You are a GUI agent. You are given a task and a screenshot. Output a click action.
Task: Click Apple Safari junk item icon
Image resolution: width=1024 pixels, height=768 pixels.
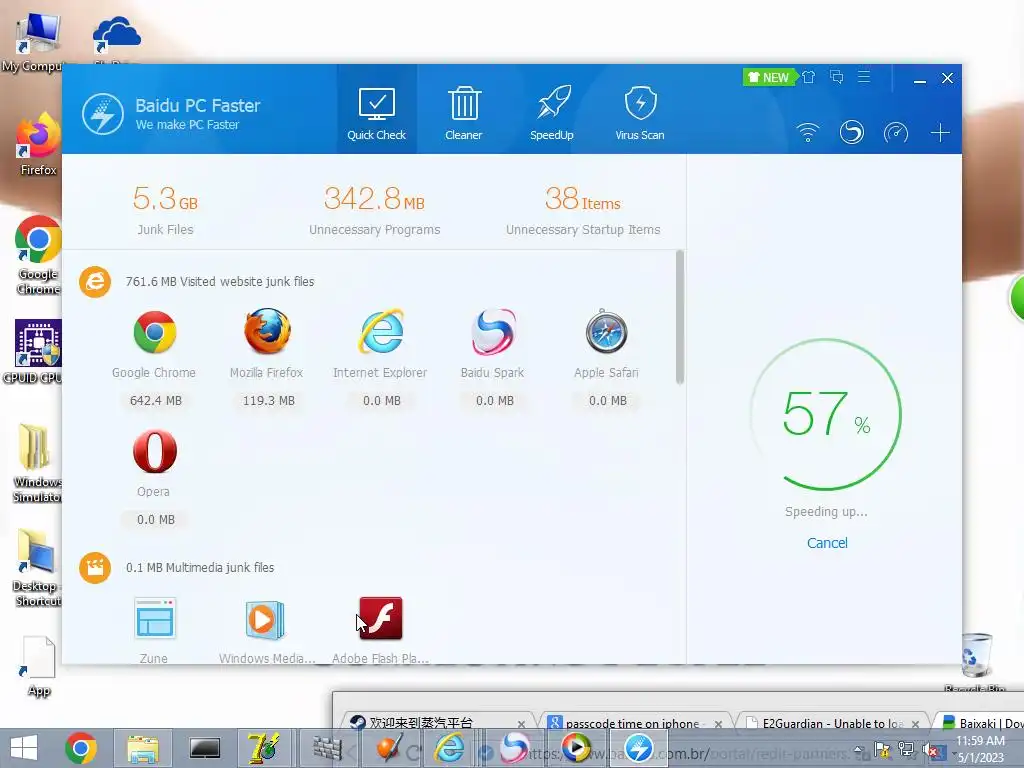(x=606, y=332)
